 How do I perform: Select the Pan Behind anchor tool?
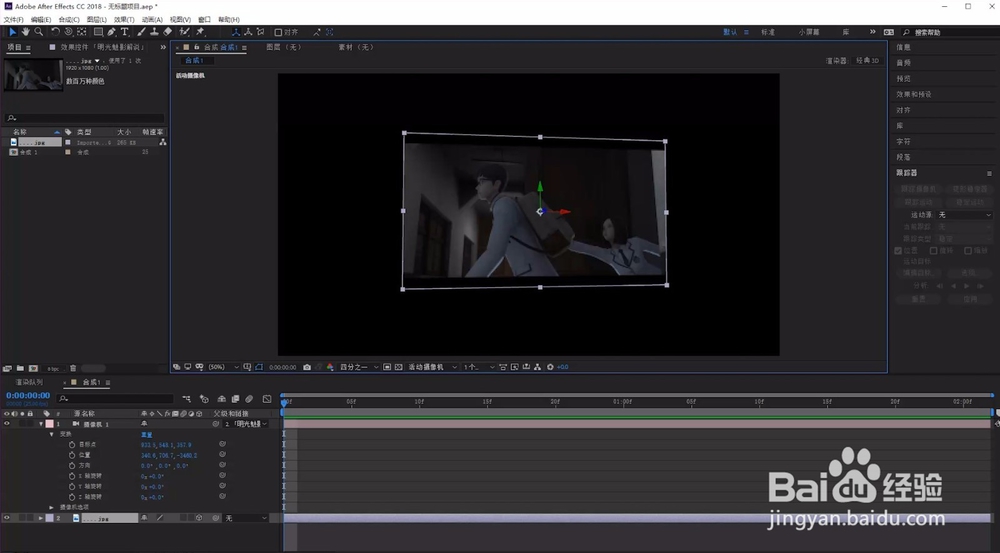(82, 31)
